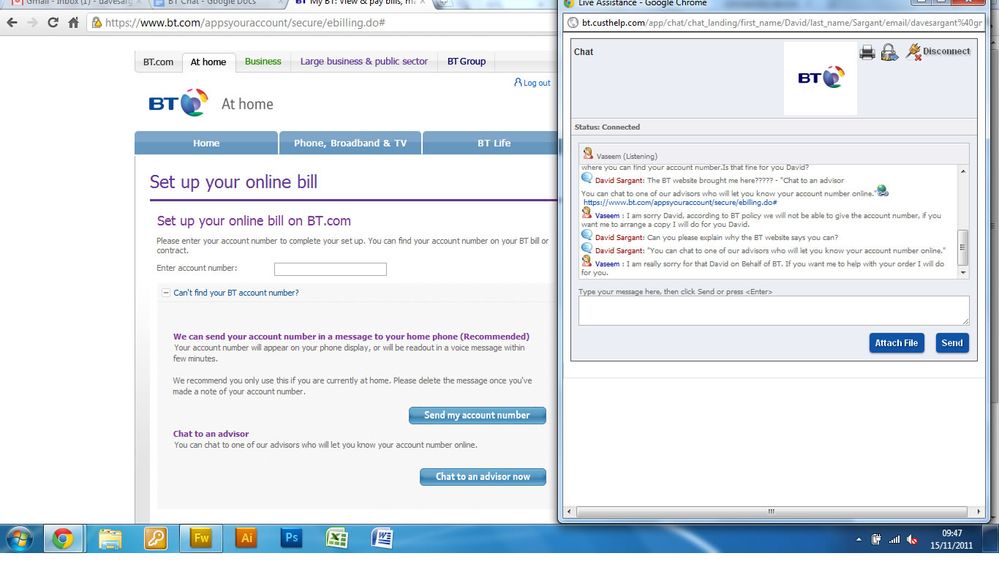Click horizontal scrollbar right arrow in chat window

coord(979,512)
